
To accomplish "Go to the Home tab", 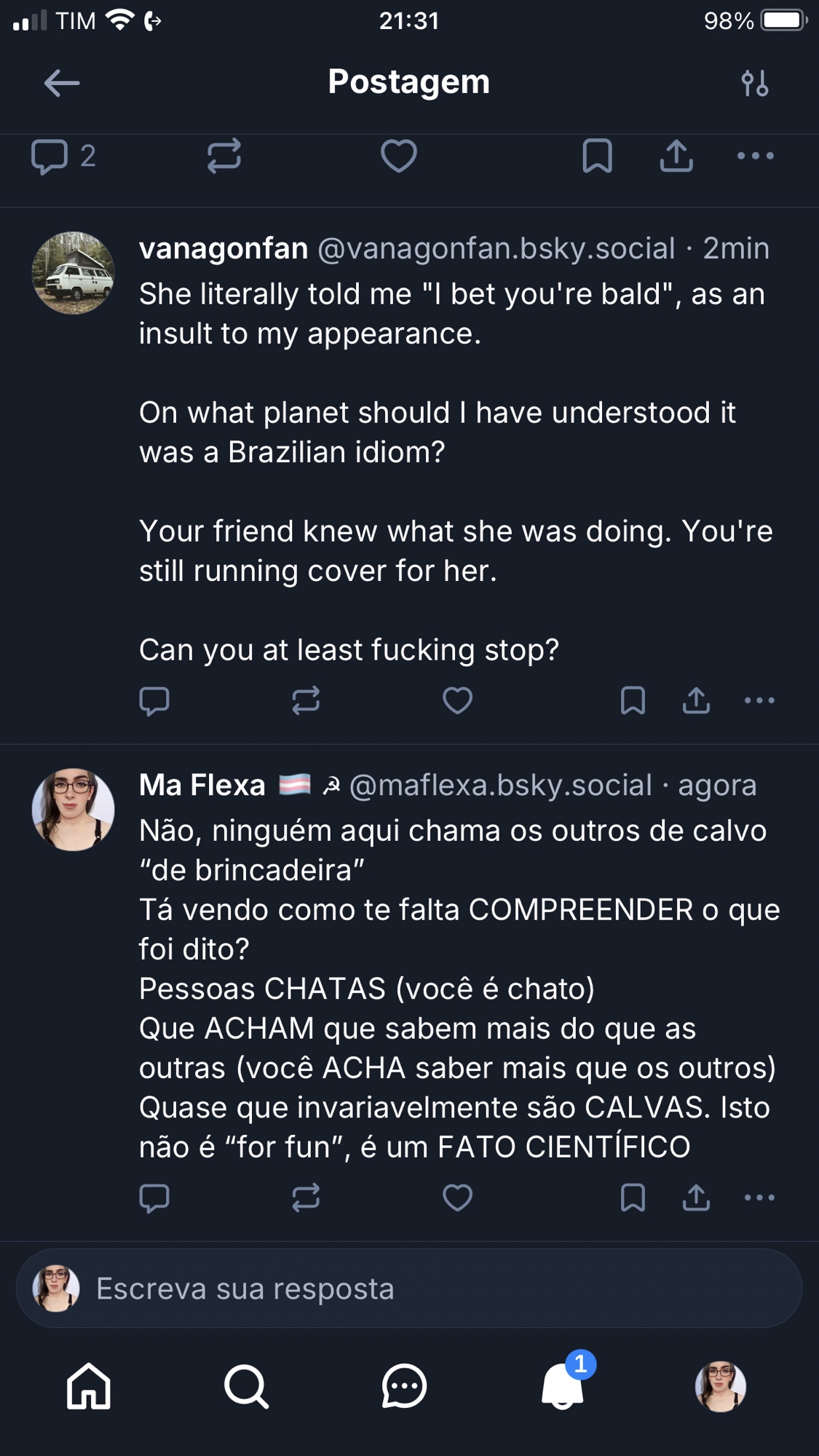I will coord(89,1386).
